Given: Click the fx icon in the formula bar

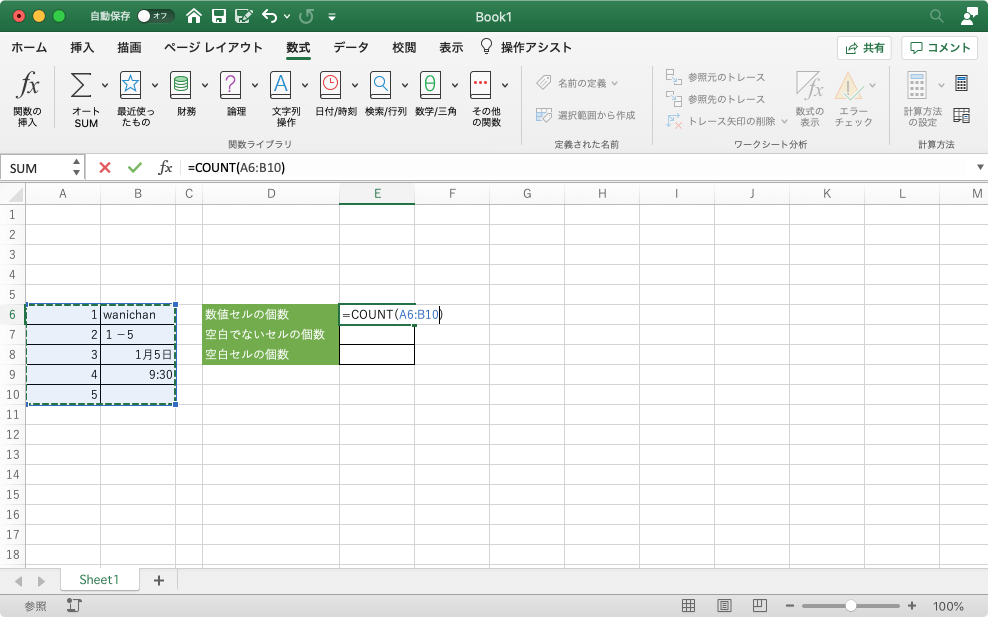Looking at the screenshot, I should [165, 168].
